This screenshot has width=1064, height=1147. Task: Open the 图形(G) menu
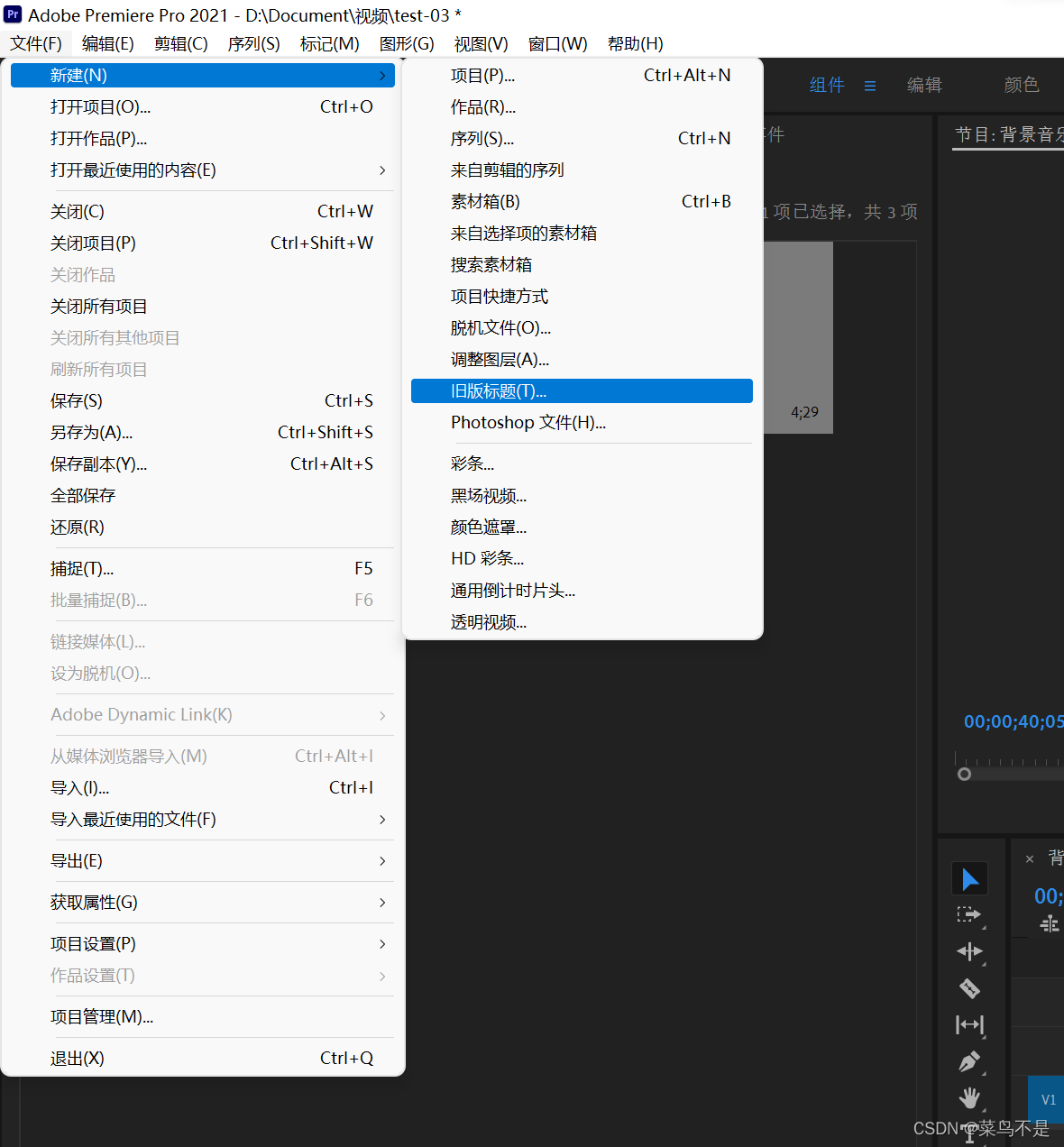408,44
